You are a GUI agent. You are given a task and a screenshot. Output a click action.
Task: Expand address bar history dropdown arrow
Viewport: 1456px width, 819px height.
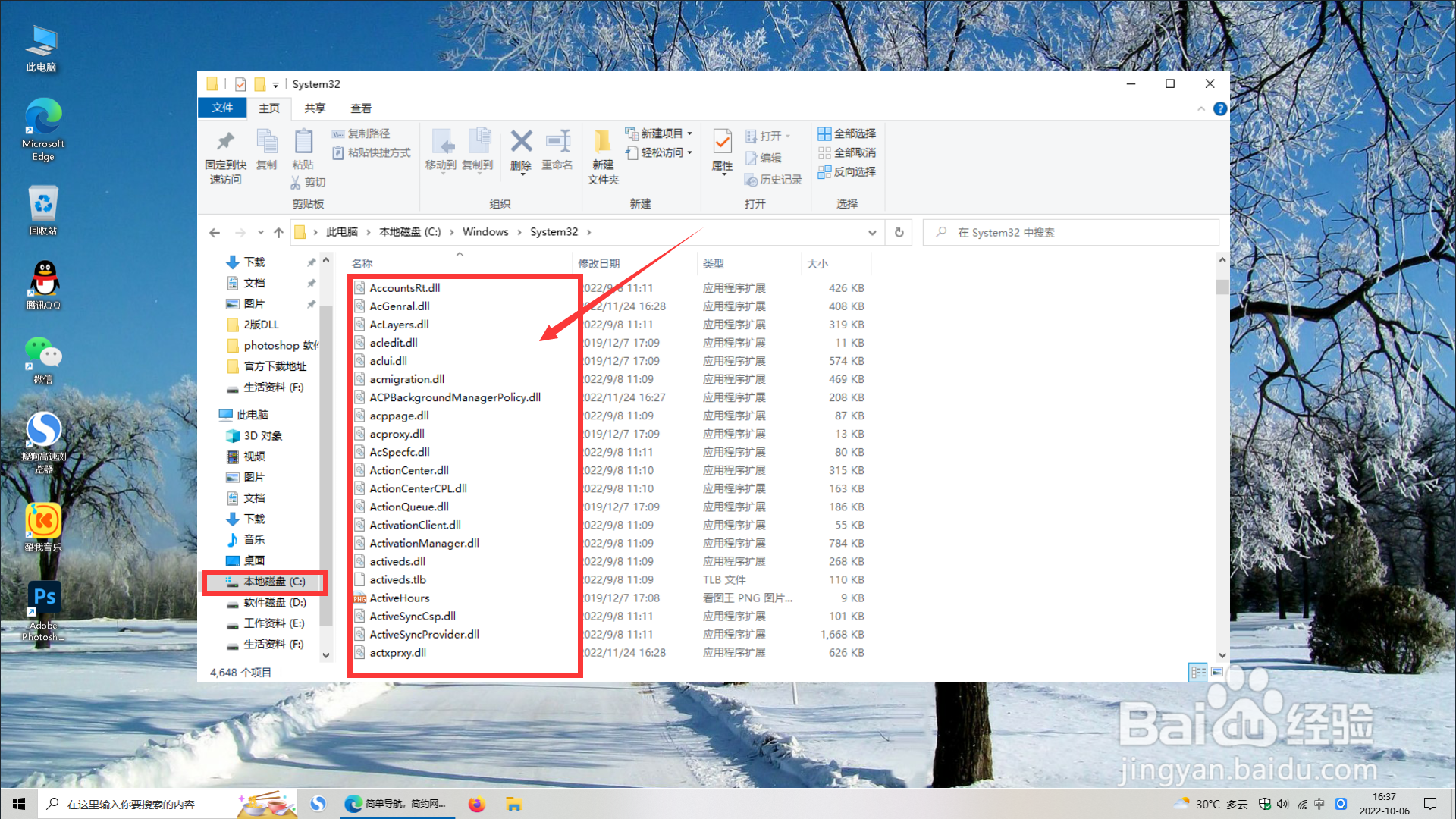872,232
